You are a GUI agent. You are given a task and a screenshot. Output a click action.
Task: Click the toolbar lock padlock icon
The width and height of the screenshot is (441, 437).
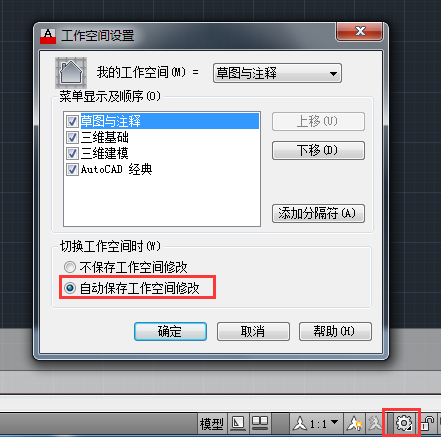pyautogui.click(x=427, y=423)
